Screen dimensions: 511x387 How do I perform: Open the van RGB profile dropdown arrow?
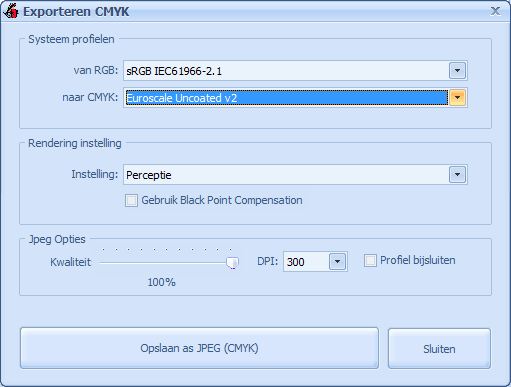coord(457,71)
